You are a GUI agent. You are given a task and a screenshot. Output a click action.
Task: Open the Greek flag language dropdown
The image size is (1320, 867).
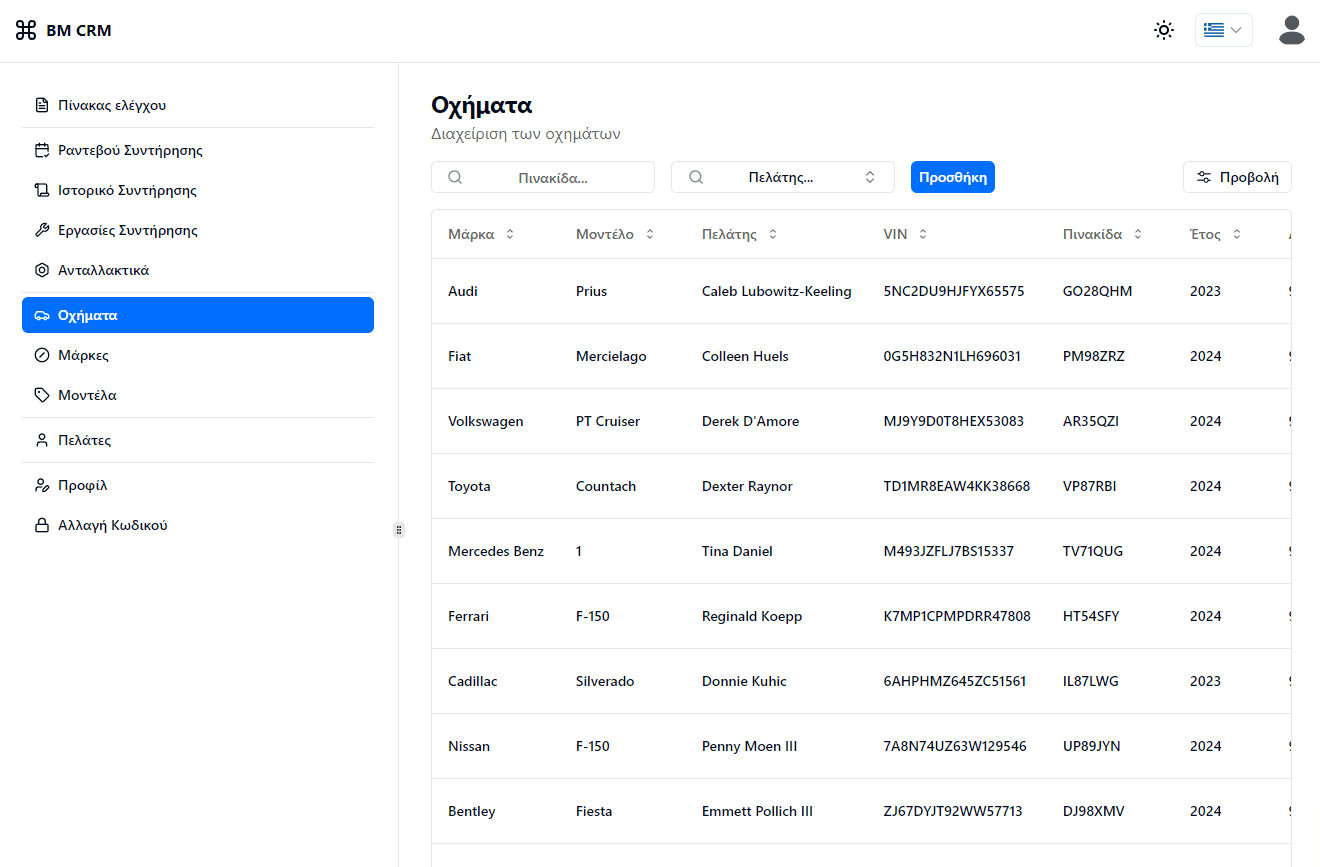click(1224, 30)
